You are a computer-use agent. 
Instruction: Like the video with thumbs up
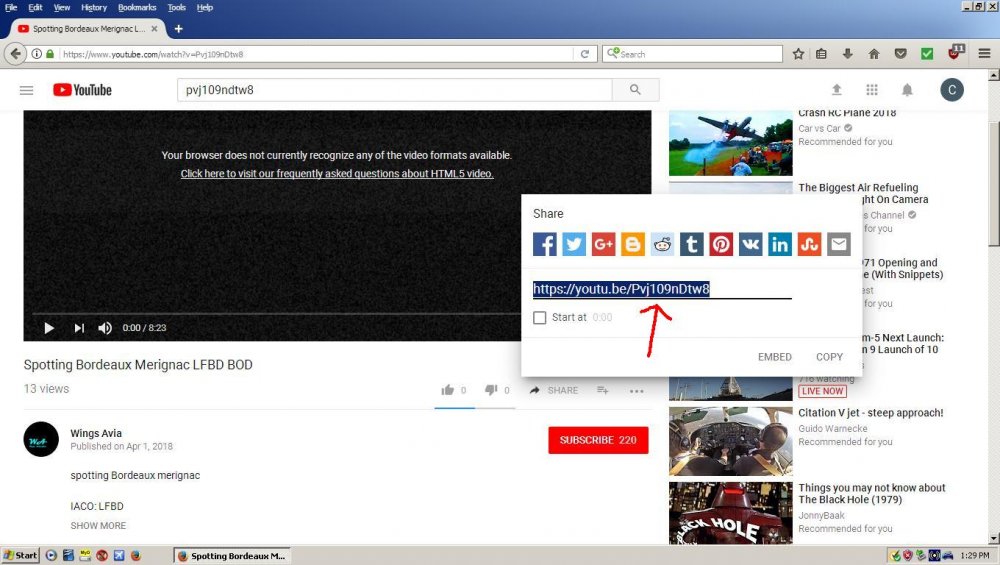[448, 390]
